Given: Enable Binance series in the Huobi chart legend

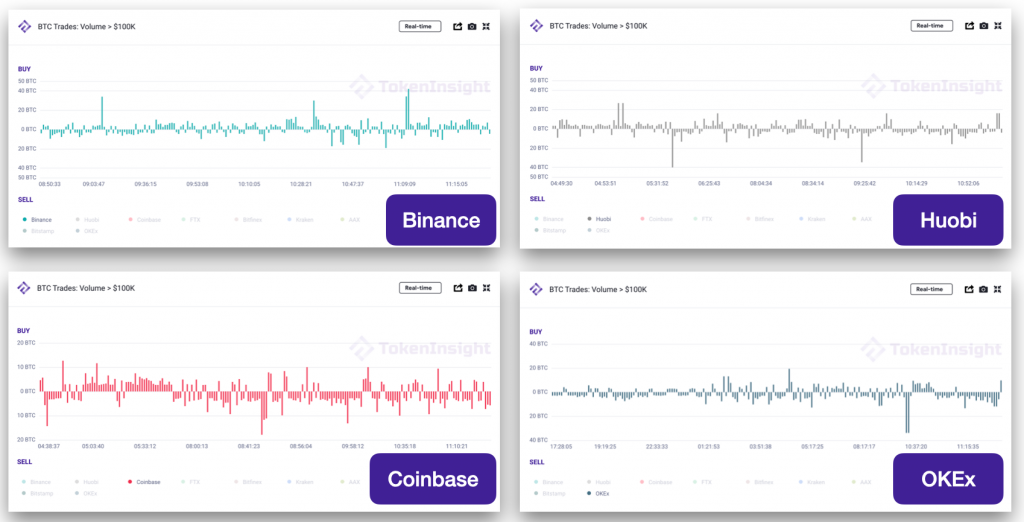Looking at the screenshot, I should click(549, 219).
